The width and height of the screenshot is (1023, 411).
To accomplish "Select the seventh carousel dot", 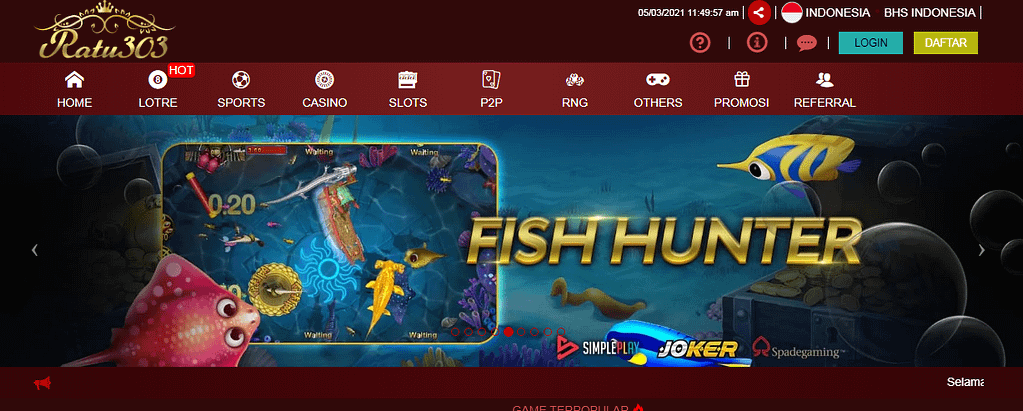I will (534, 331).
